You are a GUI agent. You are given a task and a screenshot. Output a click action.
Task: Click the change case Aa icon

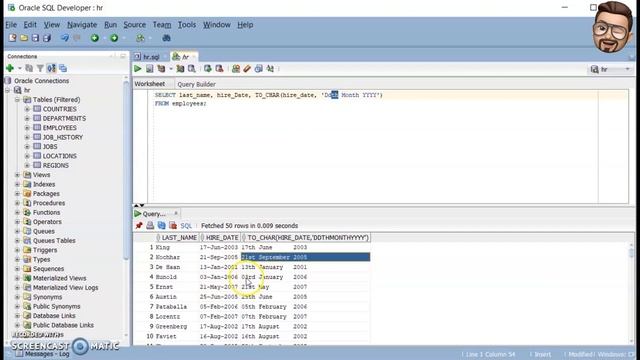[x=270, y=69]
